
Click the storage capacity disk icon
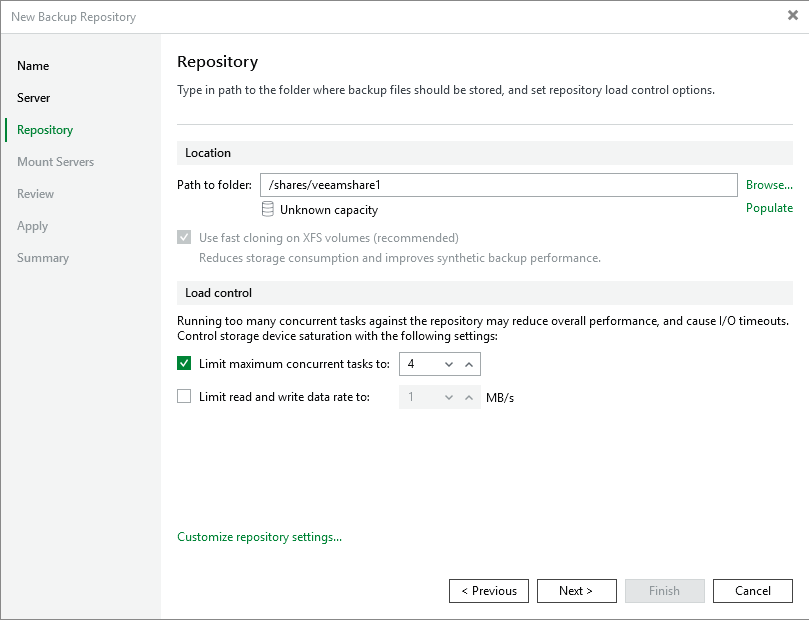click(x=267, y=209)
